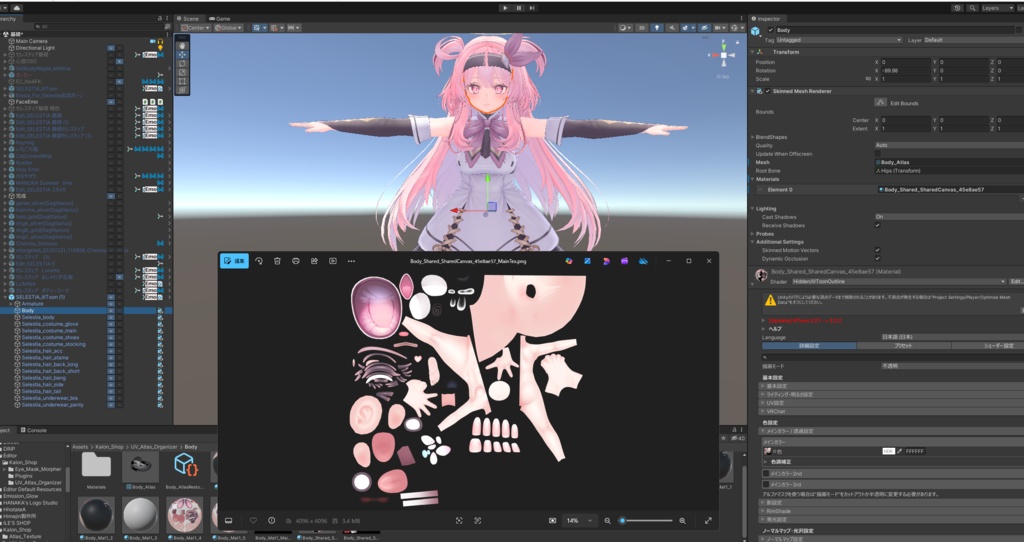Expand the Probes foldout

tap(752, 234)
